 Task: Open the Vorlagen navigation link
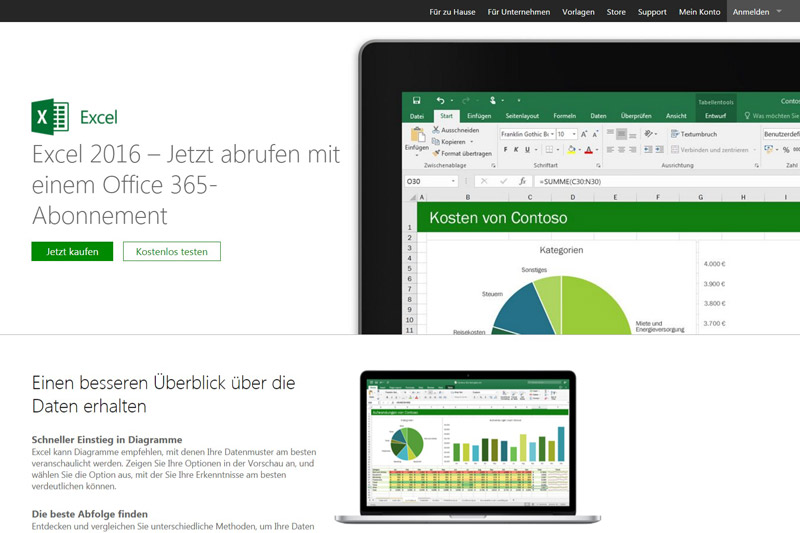point(578,12)
